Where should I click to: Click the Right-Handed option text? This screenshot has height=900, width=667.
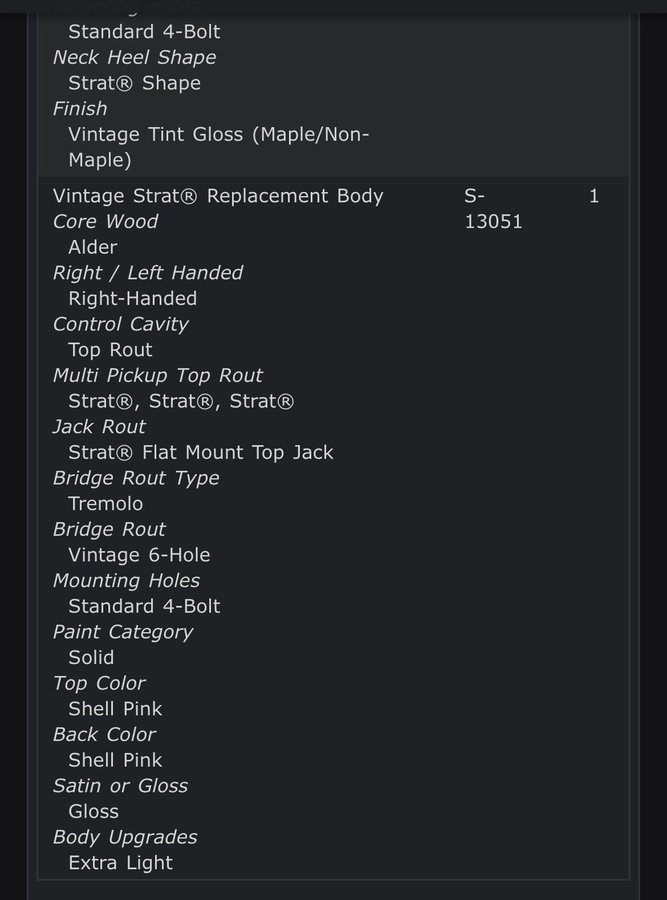[x=132, y=298]
